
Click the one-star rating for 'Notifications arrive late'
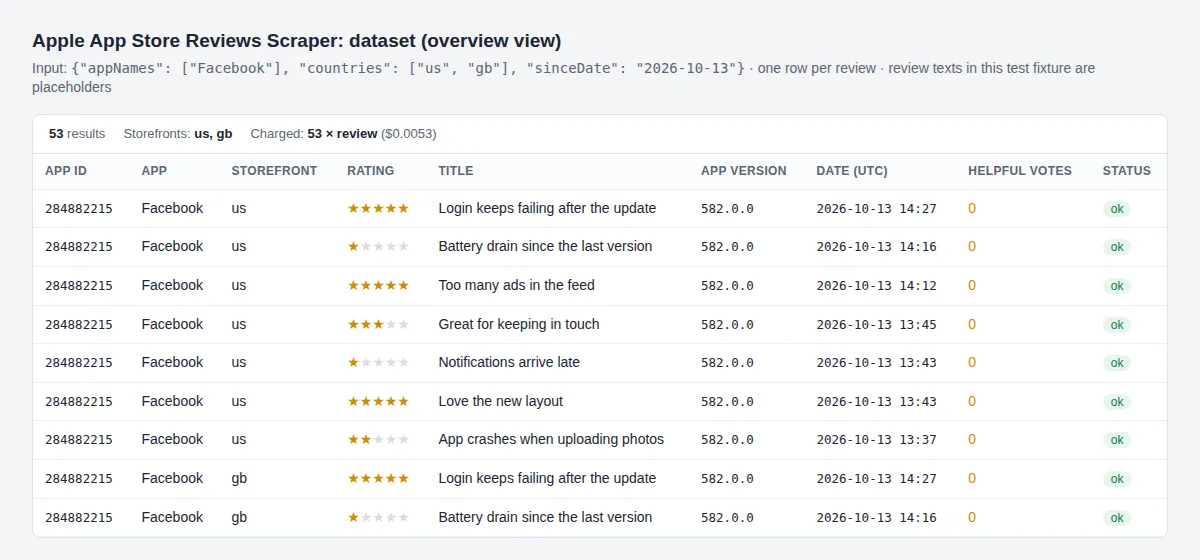(378, 362)
